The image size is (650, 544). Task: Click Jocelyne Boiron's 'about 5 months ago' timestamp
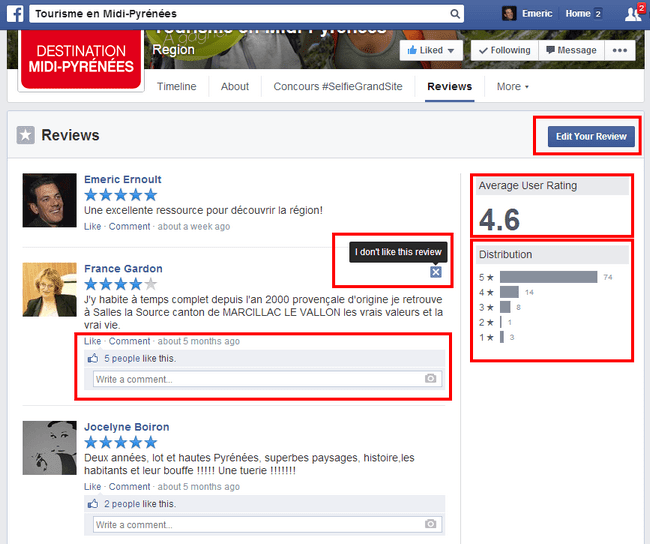coord(199,487)
